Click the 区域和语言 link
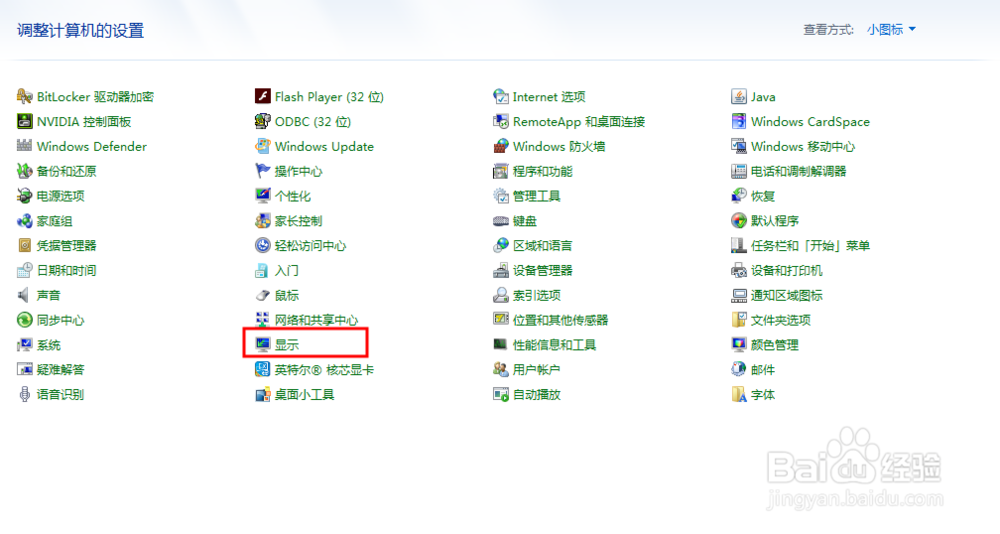Viewport: 1000px width, 534px height. click(x=543, y=246)
